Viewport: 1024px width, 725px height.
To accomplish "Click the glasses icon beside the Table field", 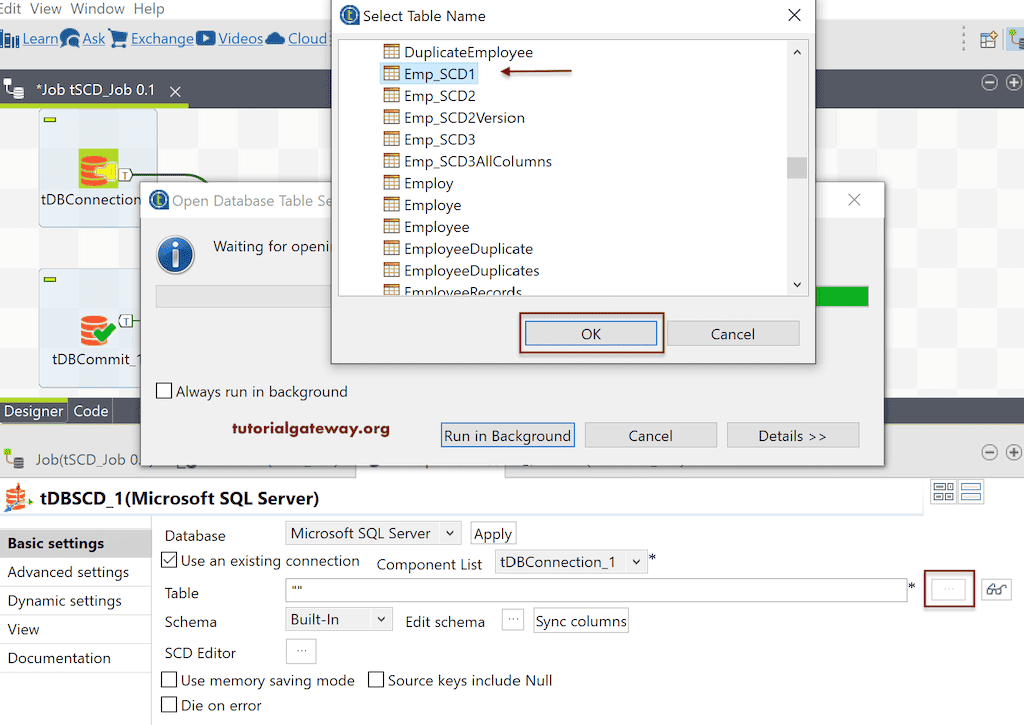I will tap(996, 591).
